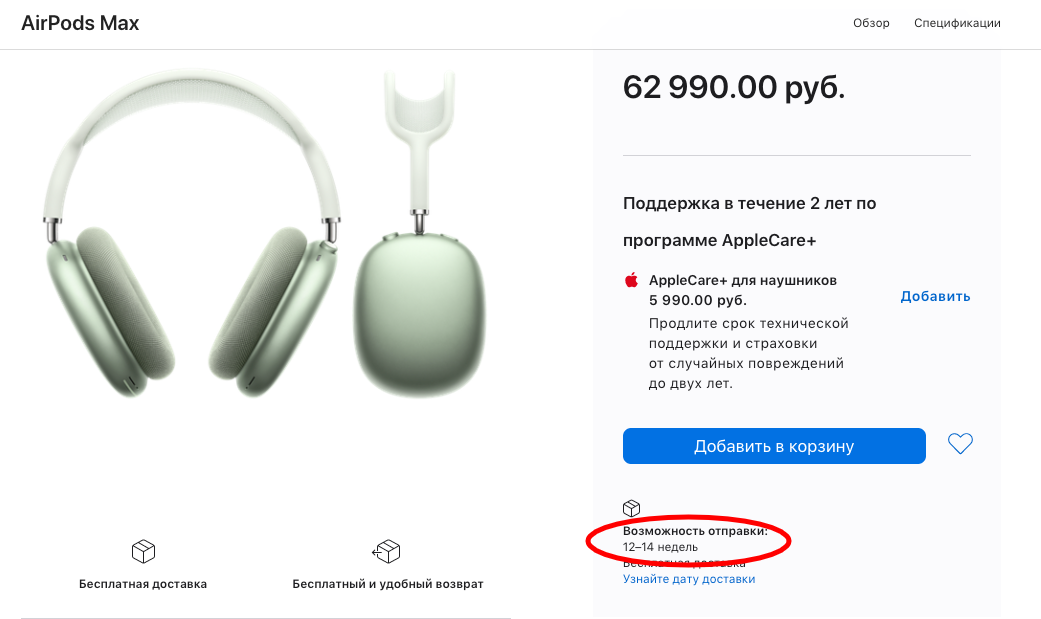Switch to the Спецификации tab
This screenshot has width=1041, height=619.
957,23
